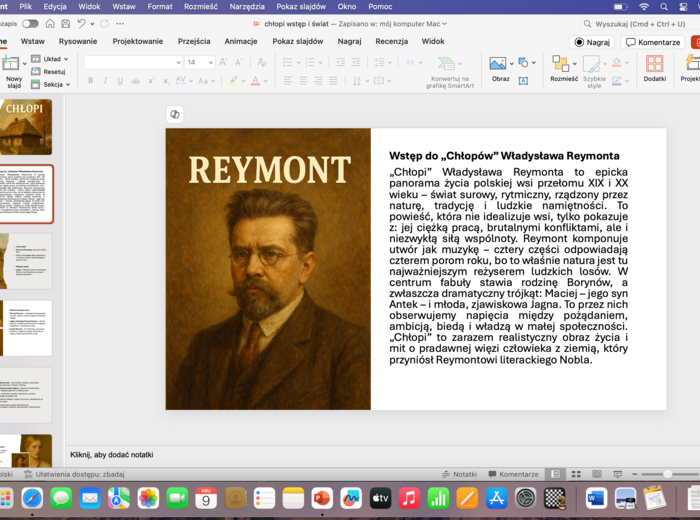
Task: Open the Dodatki add-ins icon
Action: click(x=654, y=64)
